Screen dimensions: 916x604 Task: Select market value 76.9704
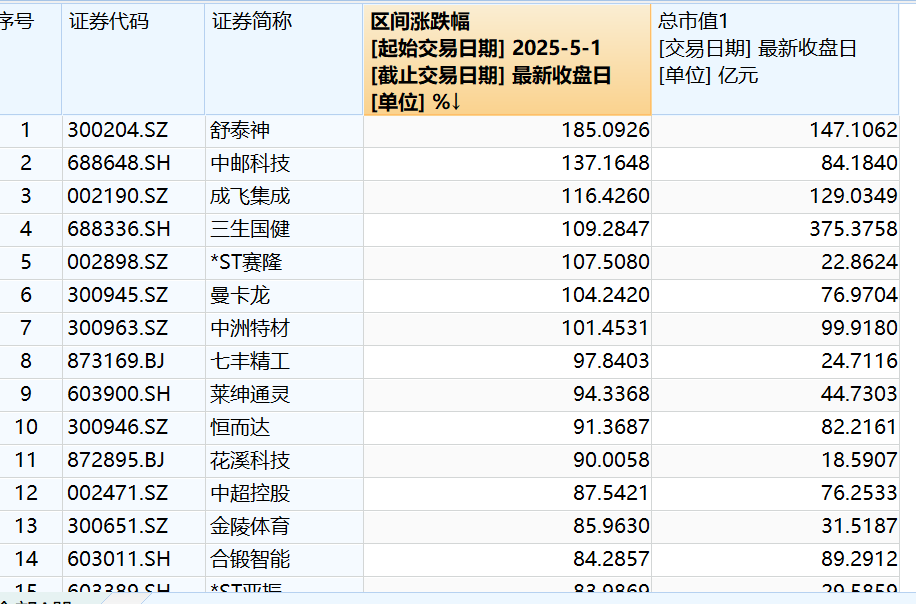859,295
